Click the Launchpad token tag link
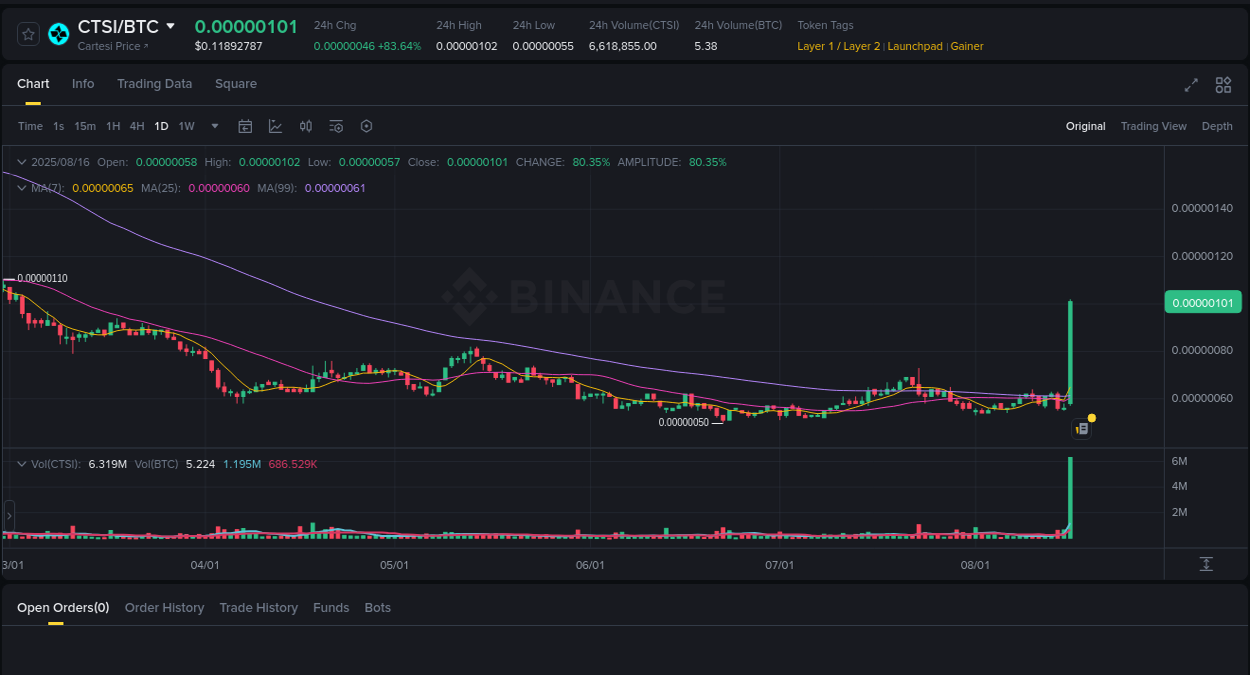Screen dimensions: 1250x675 [x=915, y=46]
